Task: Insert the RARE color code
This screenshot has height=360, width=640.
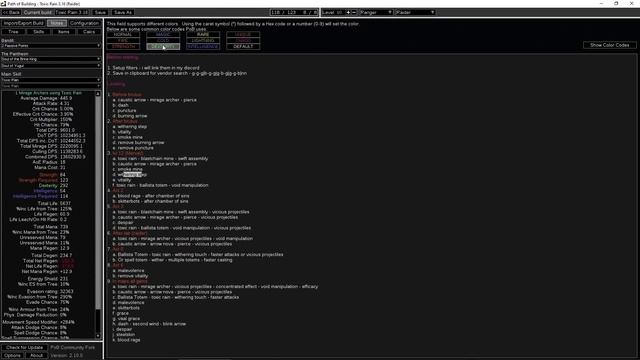Action: coord(203,35)
